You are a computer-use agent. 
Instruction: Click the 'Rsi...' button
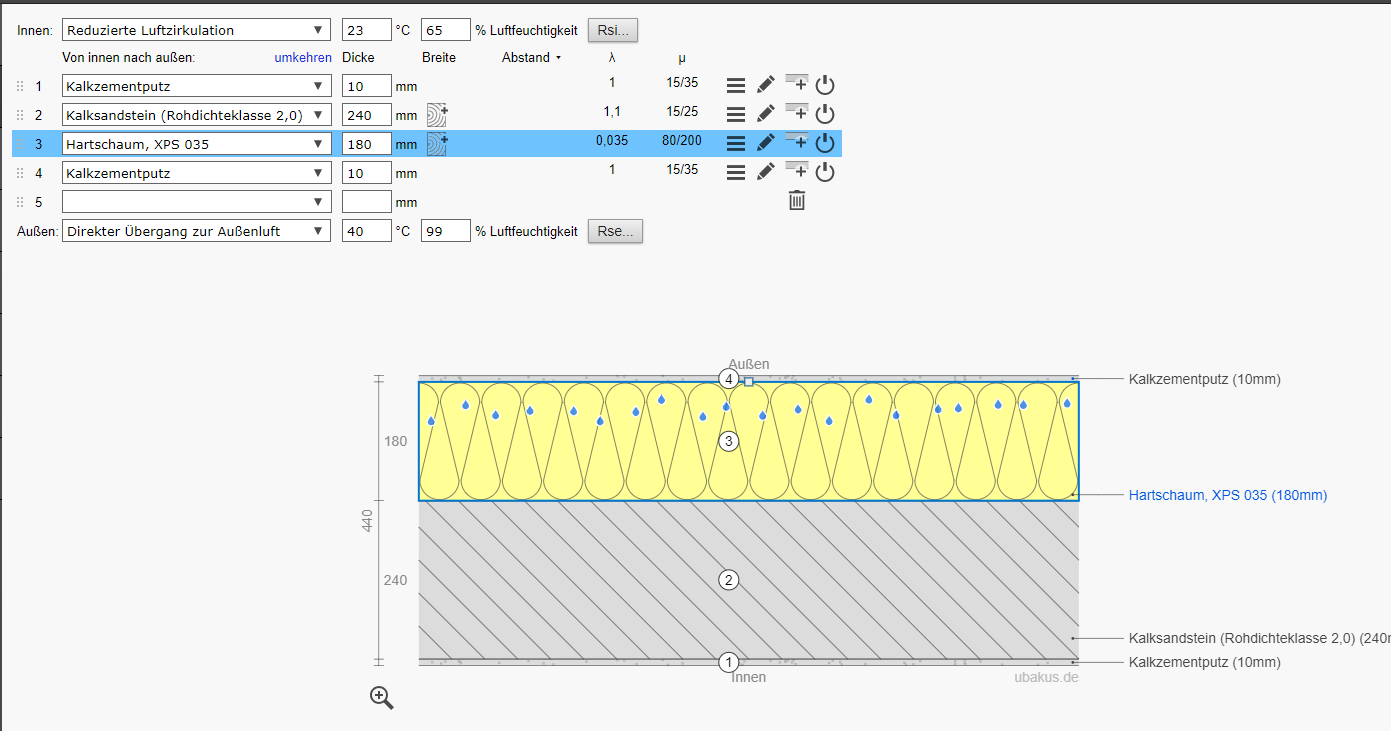click(612, 30)
